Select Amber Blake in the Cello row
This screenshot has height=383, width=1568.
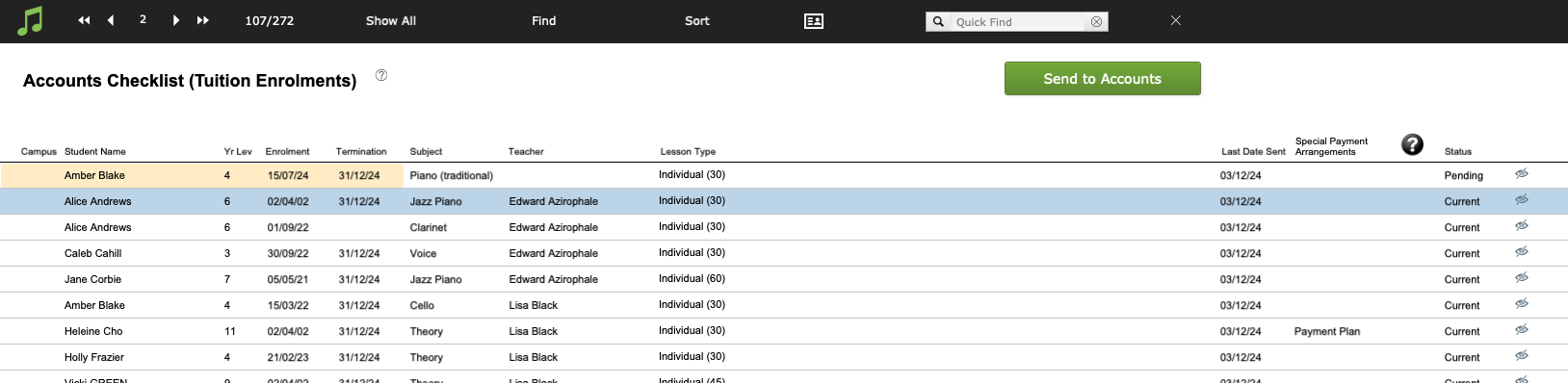pos(94,305)
